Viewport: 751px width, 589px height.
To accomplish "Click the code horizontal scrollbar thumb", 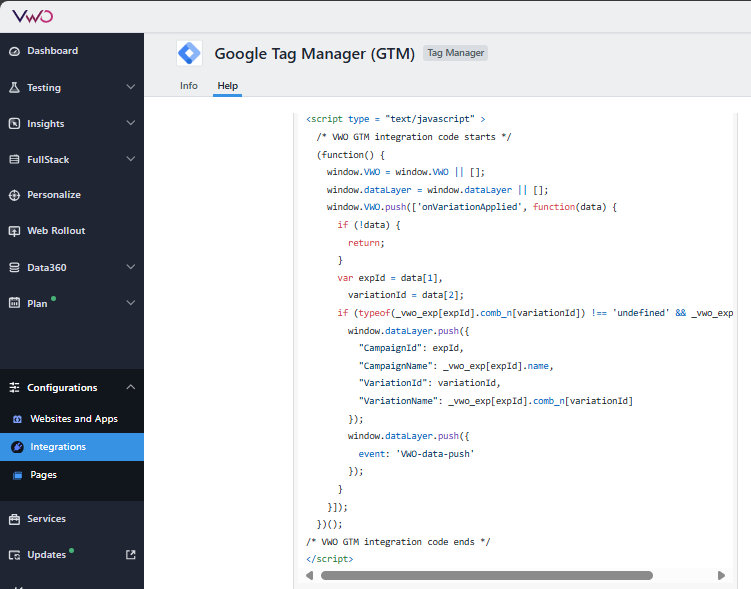I will click(487, 575).
